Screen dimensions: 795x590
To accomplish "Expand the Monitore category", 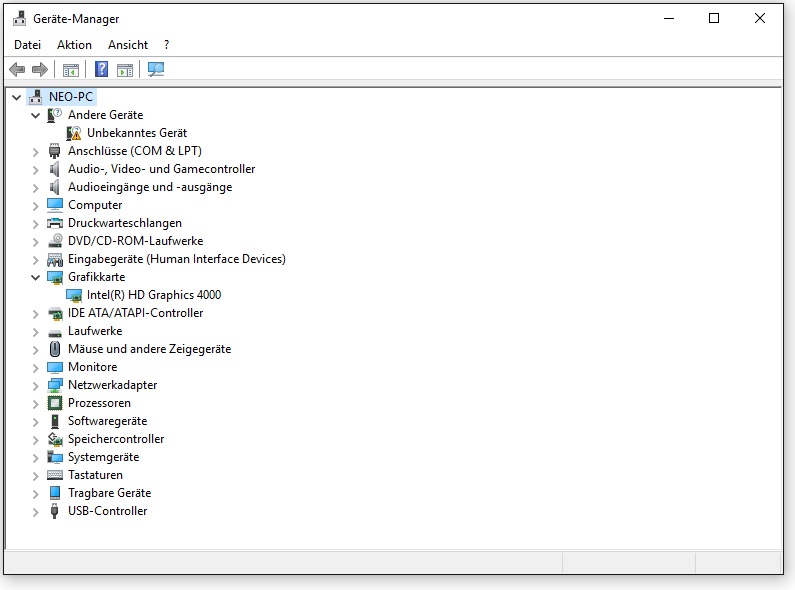I will pos(35,368).
